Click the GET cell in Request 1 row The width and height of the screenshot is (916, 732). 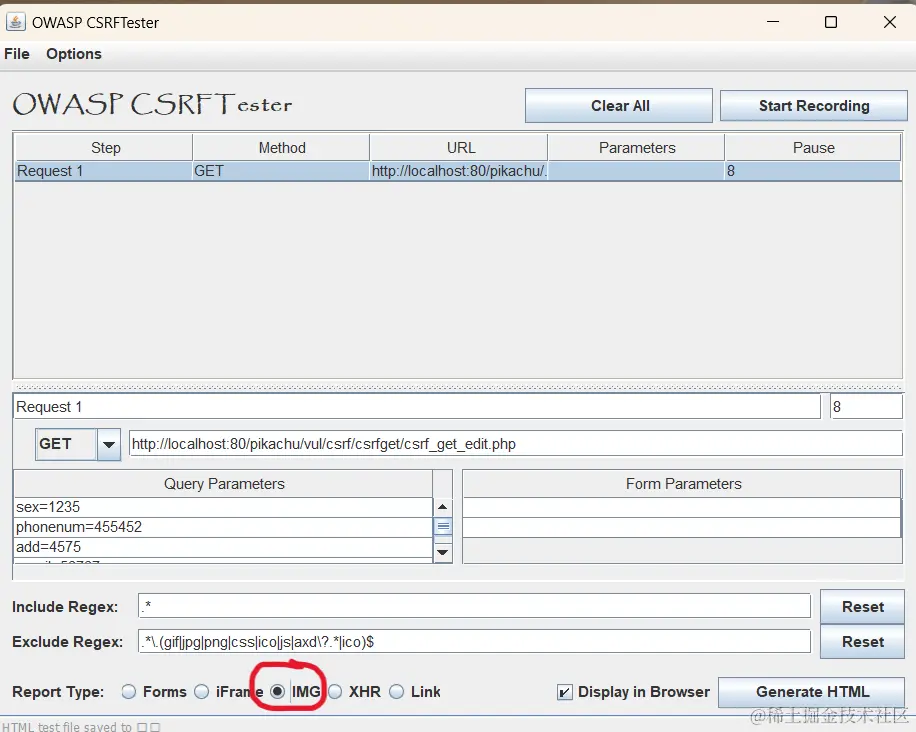pos(282,171)
